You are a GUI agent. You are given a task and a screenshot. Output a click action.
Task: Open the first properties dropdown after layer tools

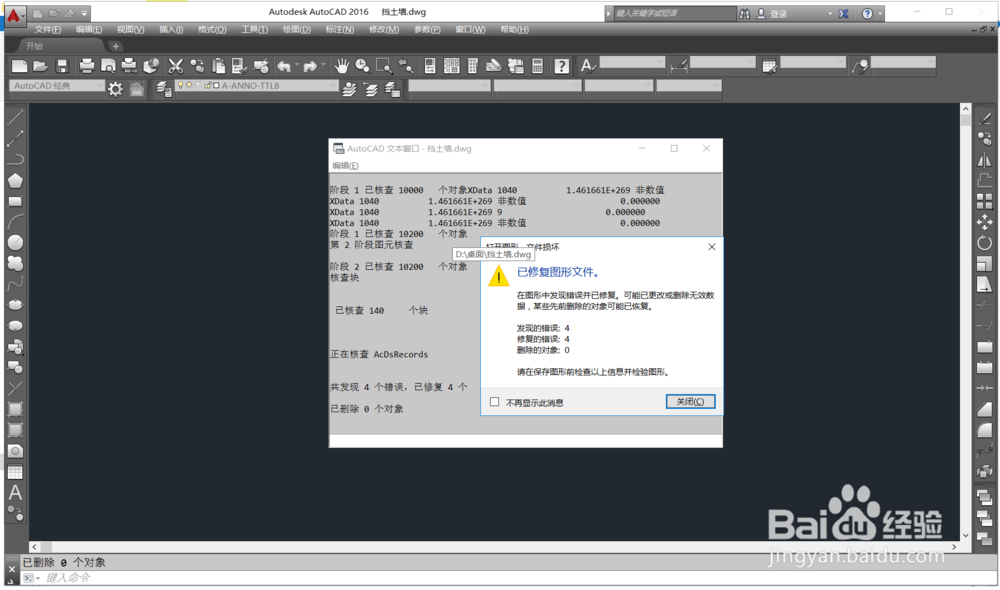450,85
